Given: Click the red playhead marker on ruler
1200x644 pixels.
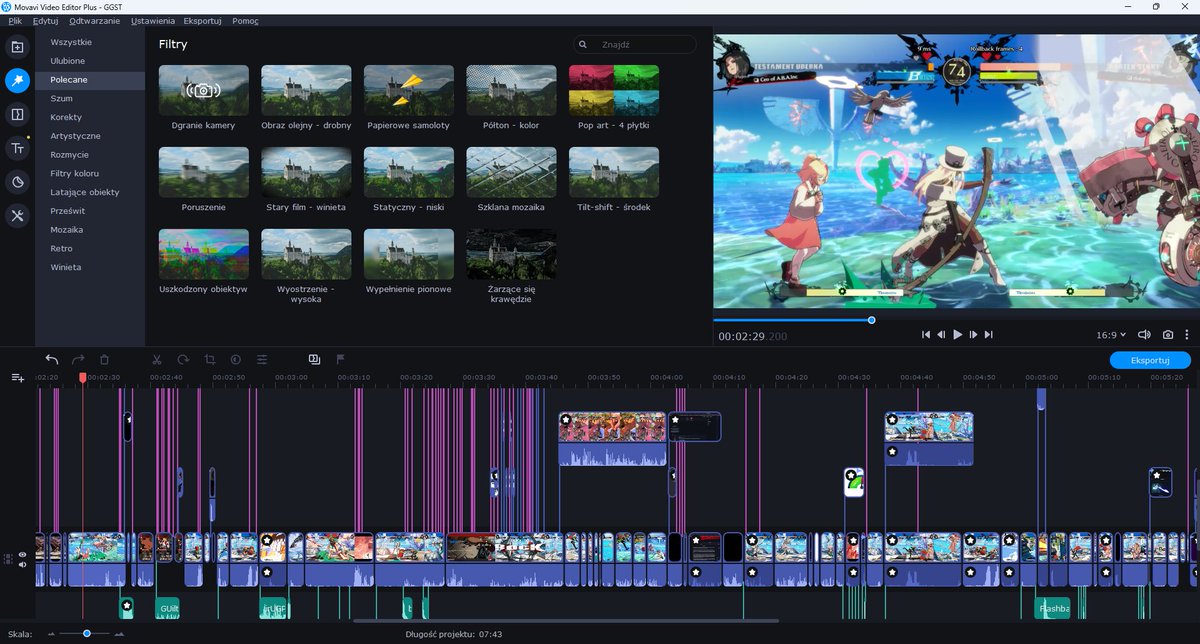Looking at the screenshot, I should 83,378.
